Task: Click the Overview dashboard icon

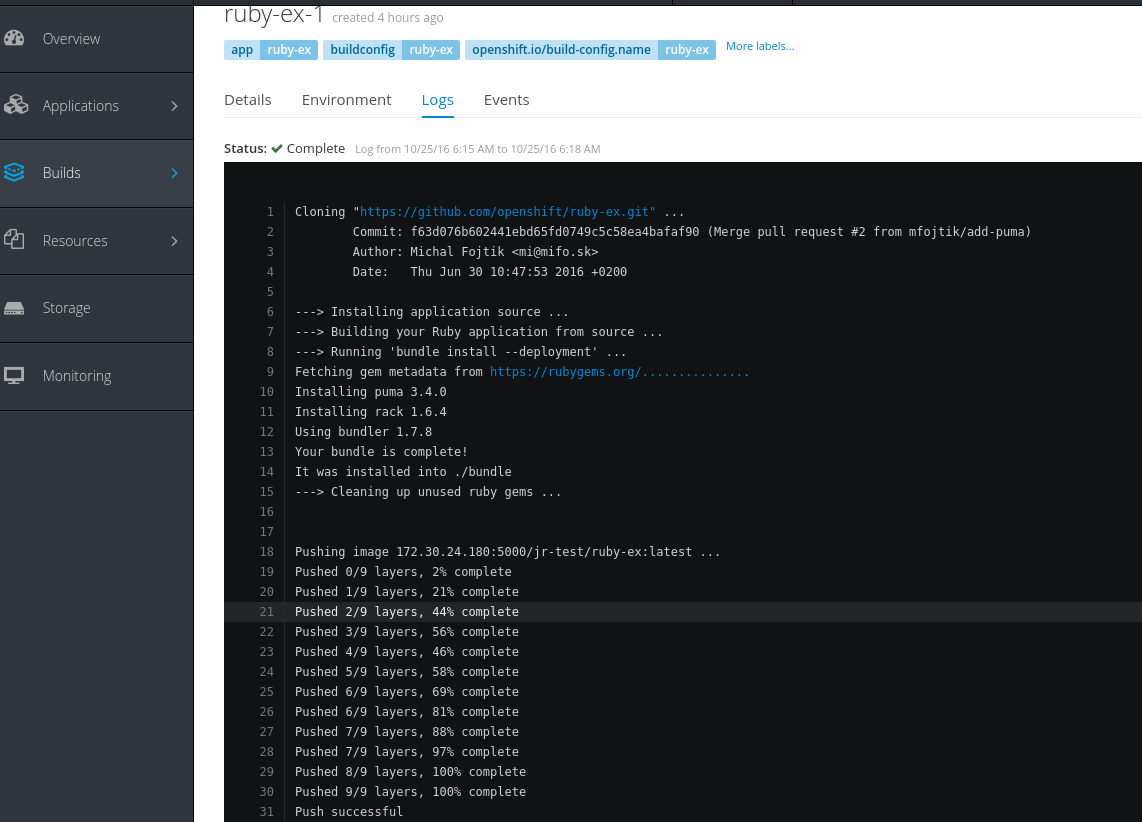Action: pyautogui.click(x=14, y=39)
